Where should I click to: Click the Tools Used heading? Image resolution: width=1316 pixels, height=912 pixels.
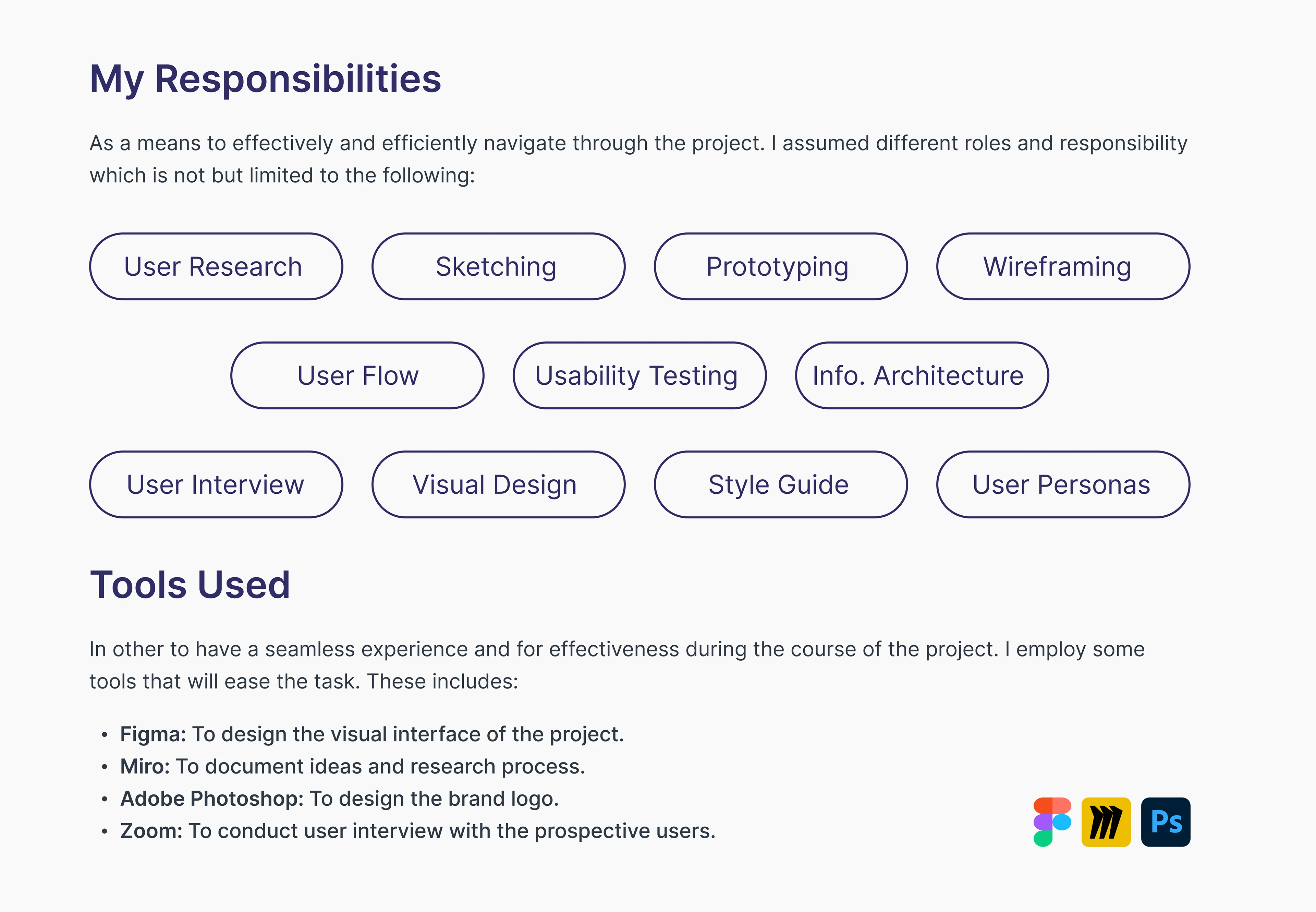click(190, 585)
